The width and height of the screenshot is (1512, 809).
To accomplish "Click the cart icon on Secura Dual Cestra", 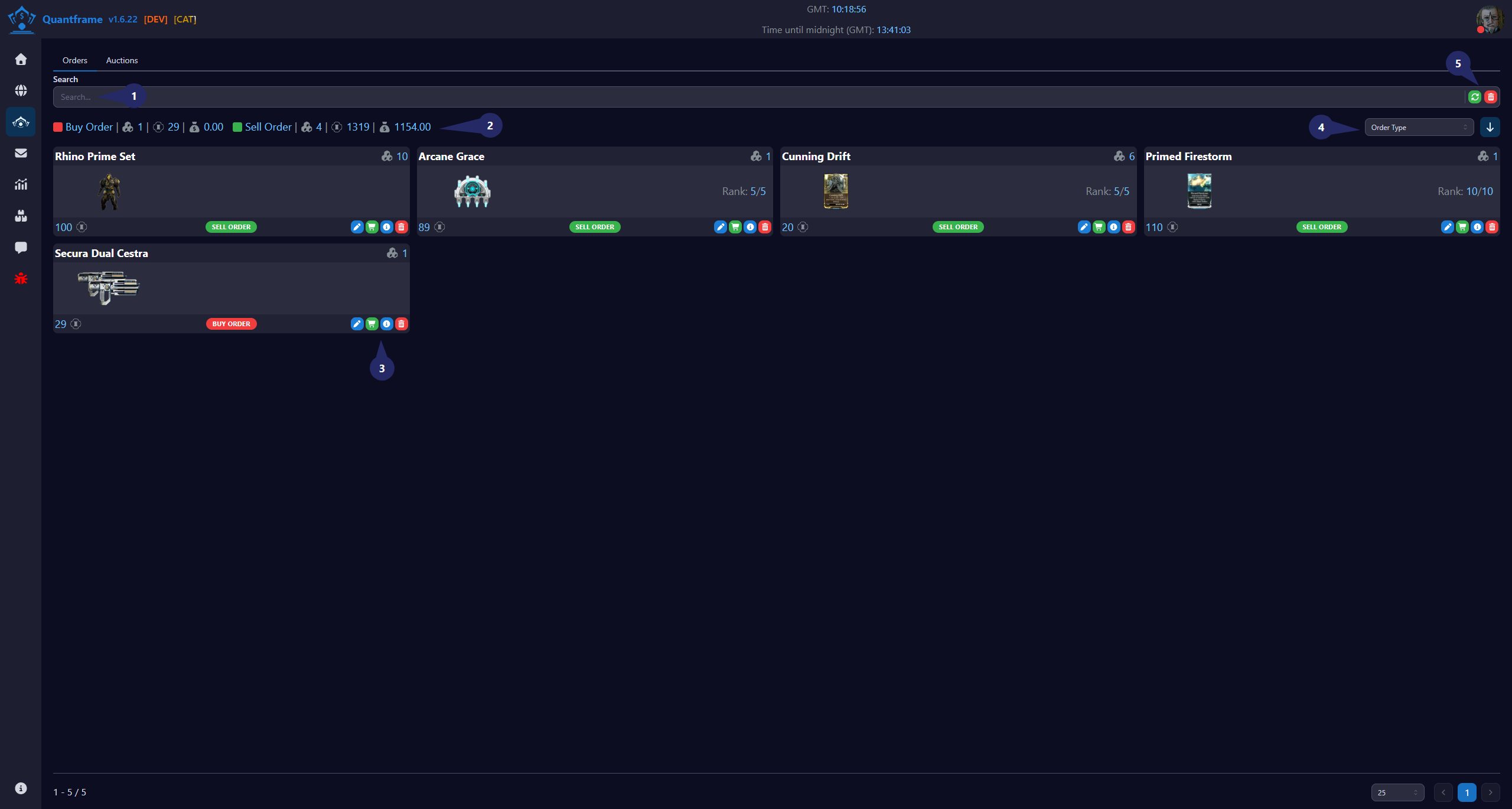I will (x=372, y=324).
